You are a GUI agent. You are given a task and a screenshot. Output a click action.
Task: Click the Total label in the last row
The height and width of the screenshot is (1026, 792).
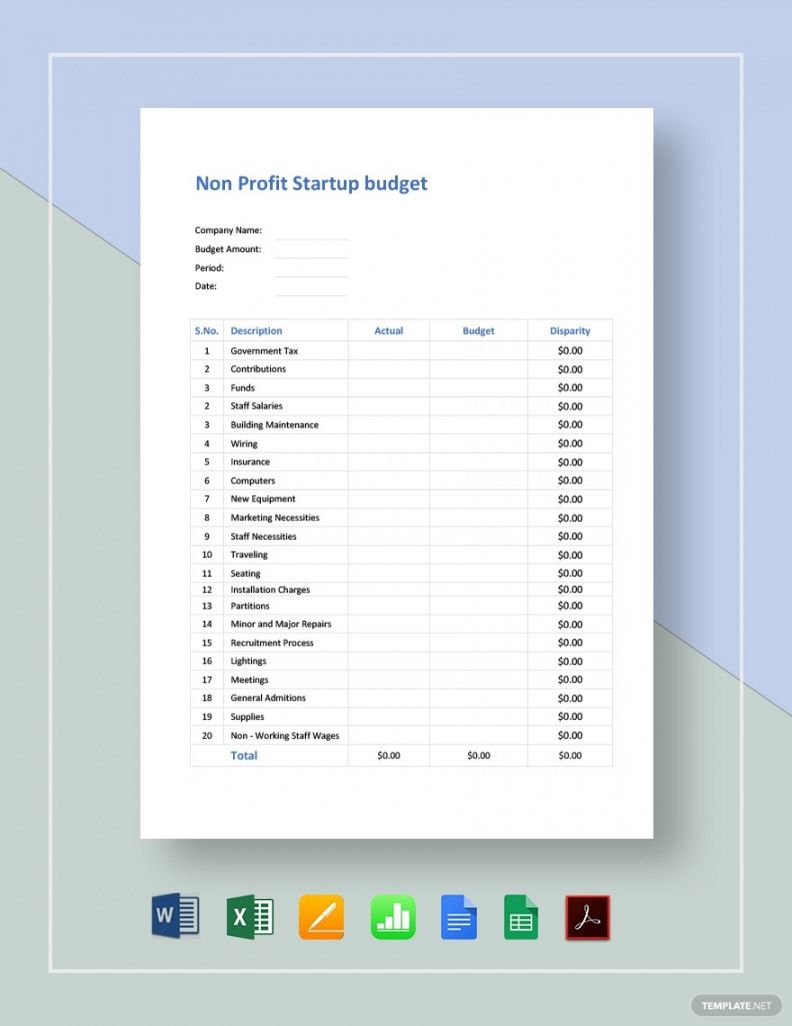pos(244,756)
